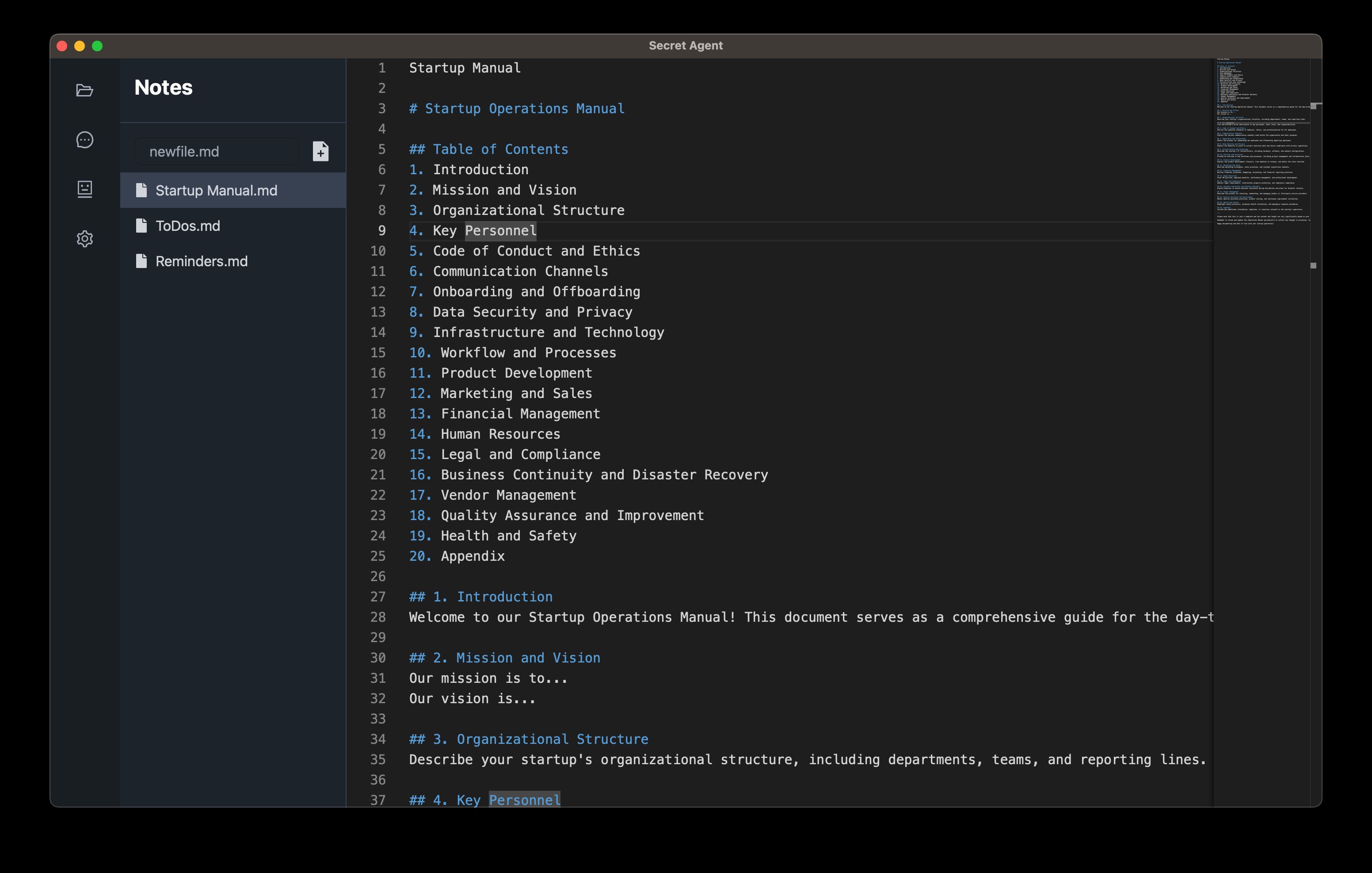Click the '## 2. Mission and Vision' heading
The width and height of the screenshot is (1372, 873).
coord(505,658)
